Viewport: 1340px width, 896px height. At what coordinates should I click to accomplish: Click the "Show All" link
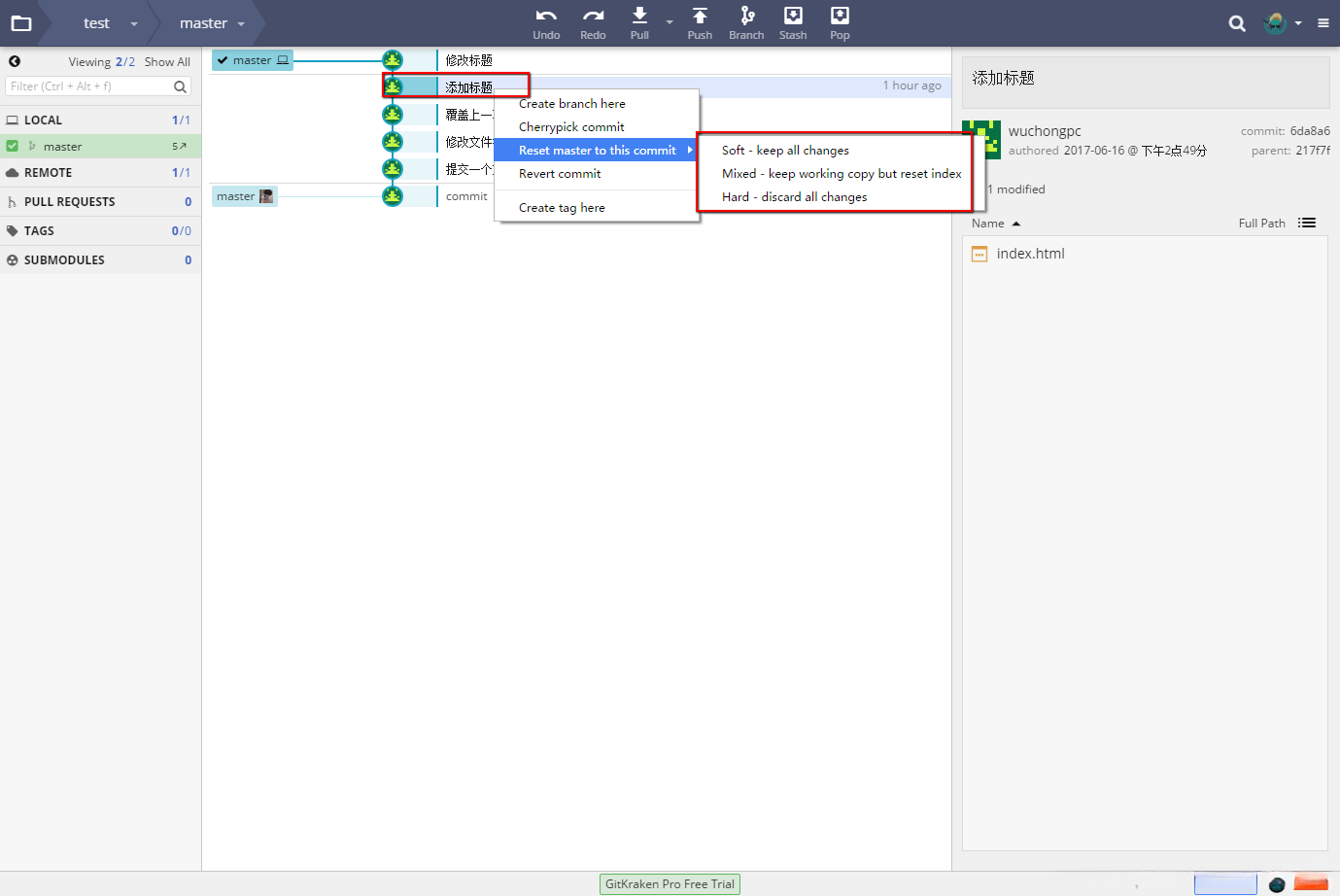tap(167, 62)
